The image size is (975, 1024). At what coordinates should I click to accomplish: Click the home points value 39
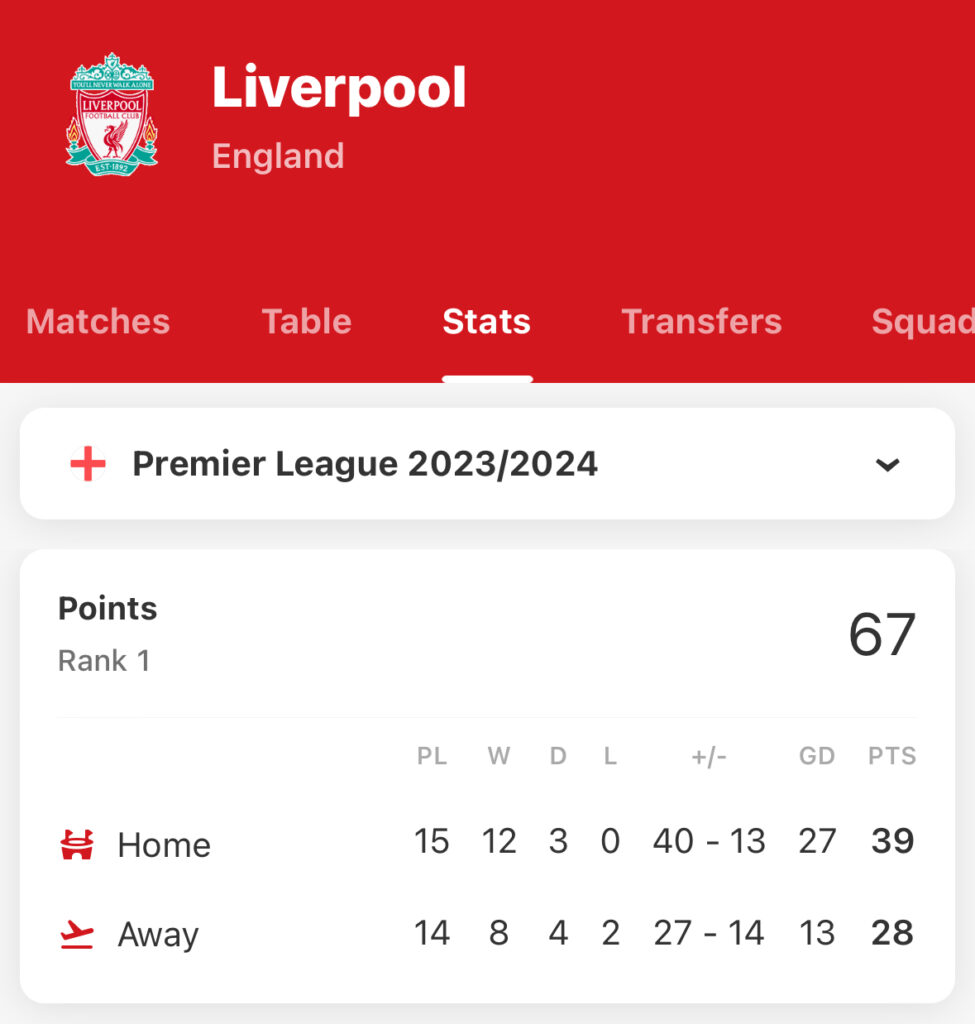click(892, 841)
